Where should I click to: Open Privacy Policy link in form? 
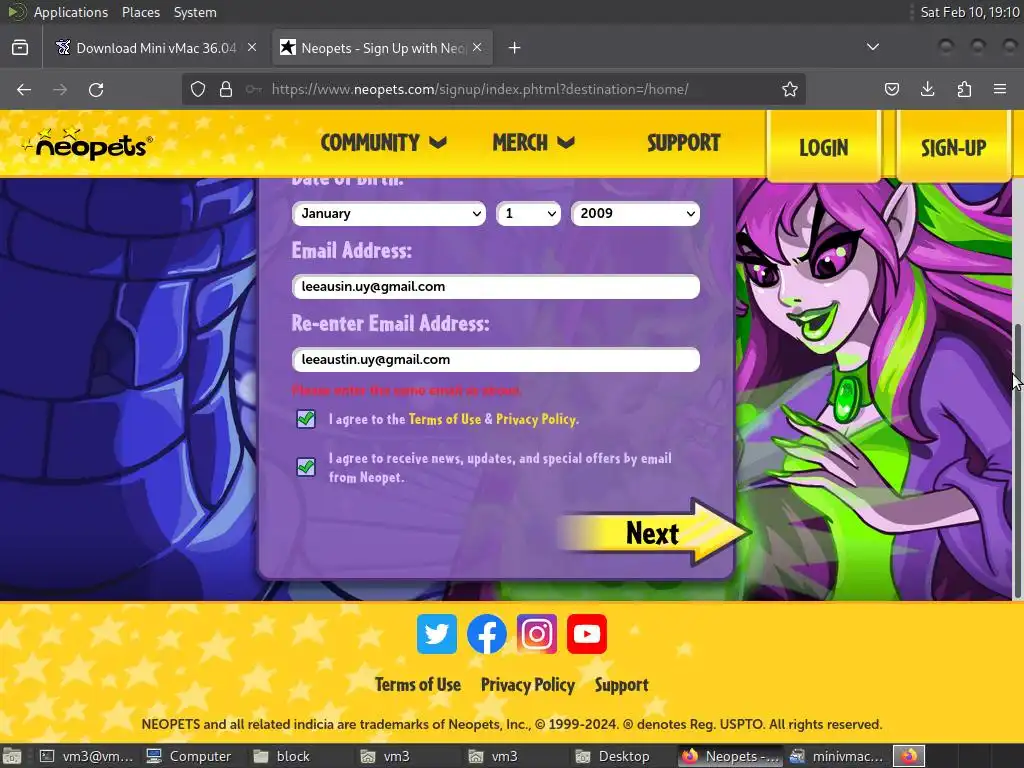tap(536, 419)
